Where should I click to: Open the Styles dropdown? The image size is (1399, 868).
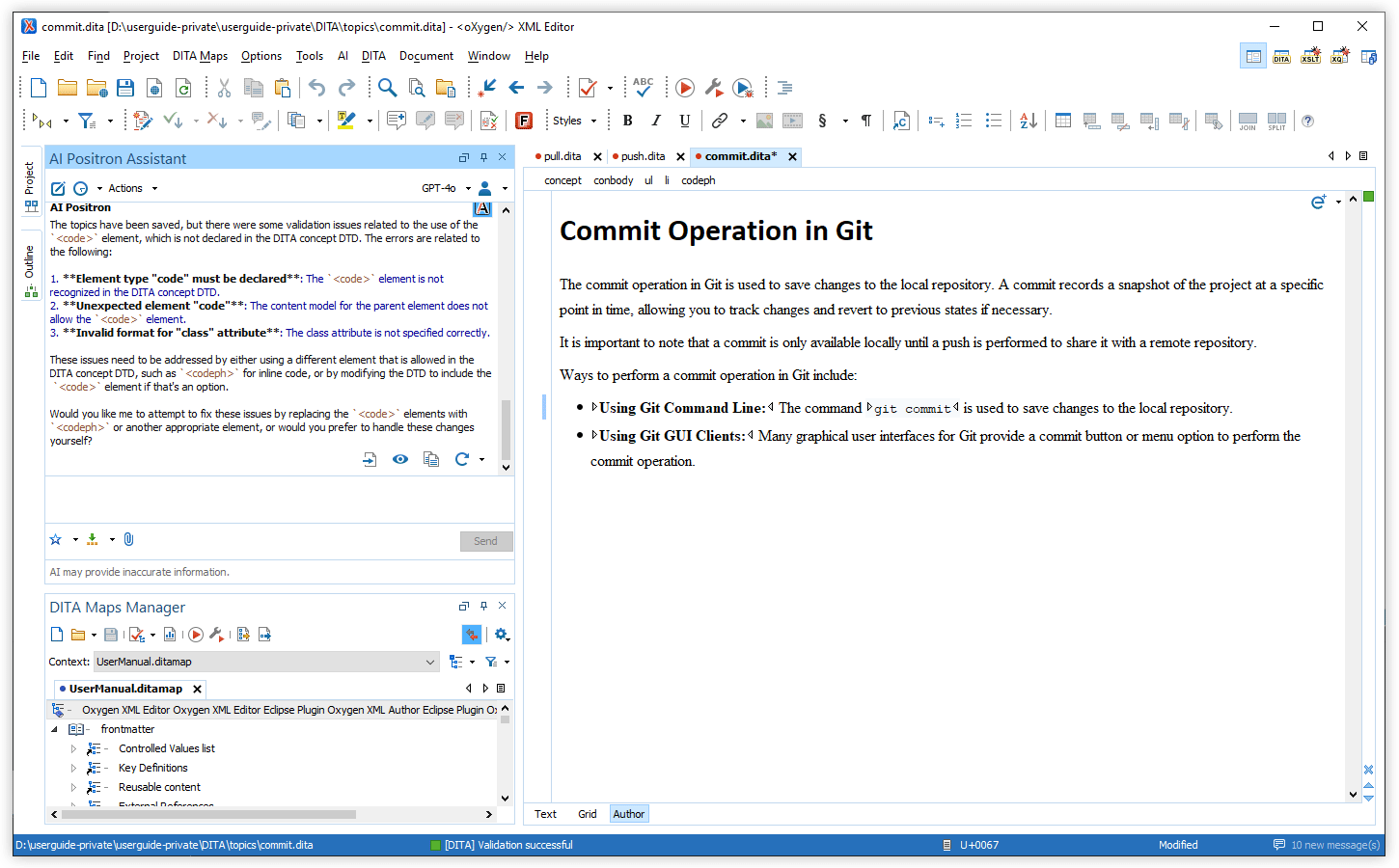pos(575,121)
